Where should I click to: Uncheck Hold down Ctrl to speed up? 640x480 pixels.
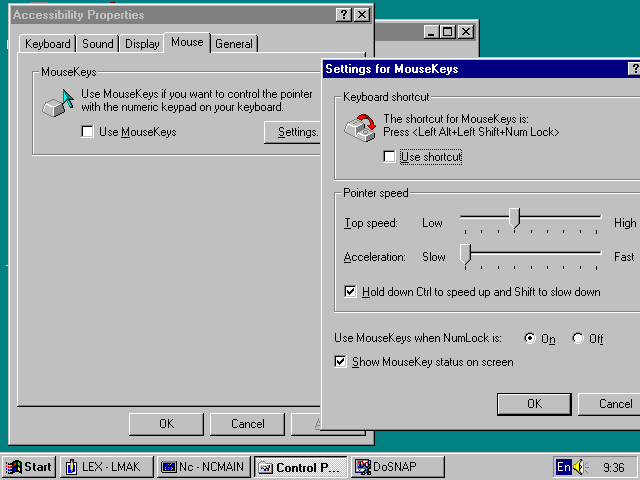pyautogui.click(x=350, y=292)
